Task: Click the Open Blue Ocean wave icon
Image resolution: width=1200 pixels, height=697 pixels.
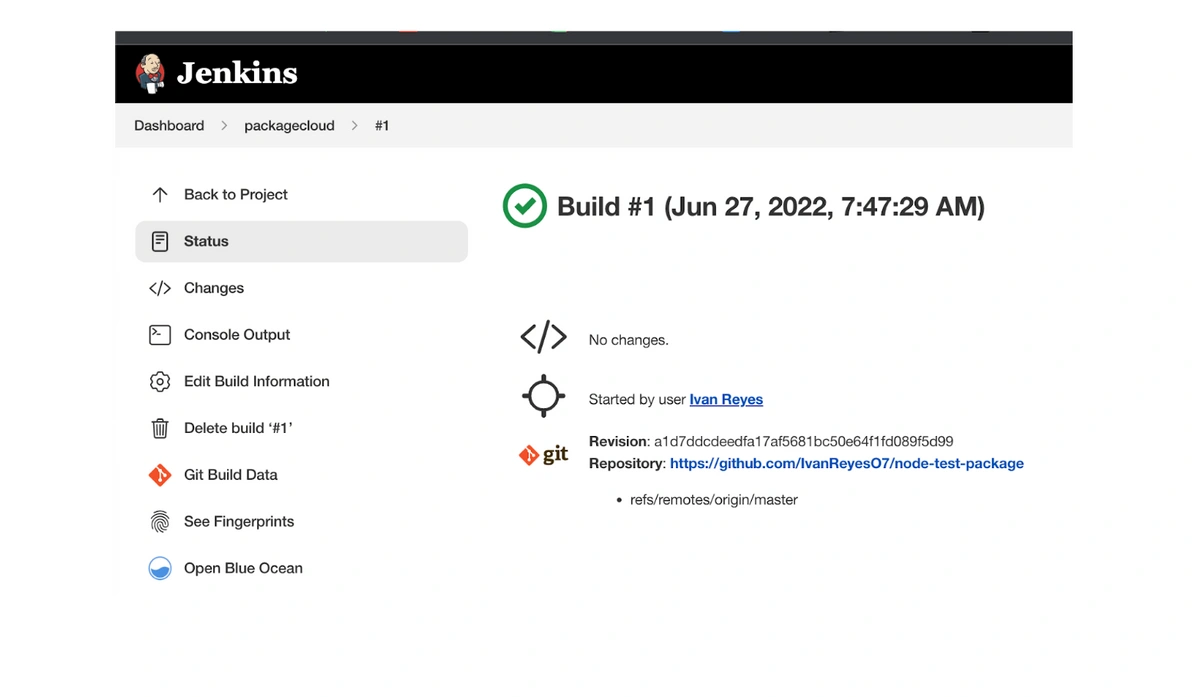Action: [x=160, y=568]
